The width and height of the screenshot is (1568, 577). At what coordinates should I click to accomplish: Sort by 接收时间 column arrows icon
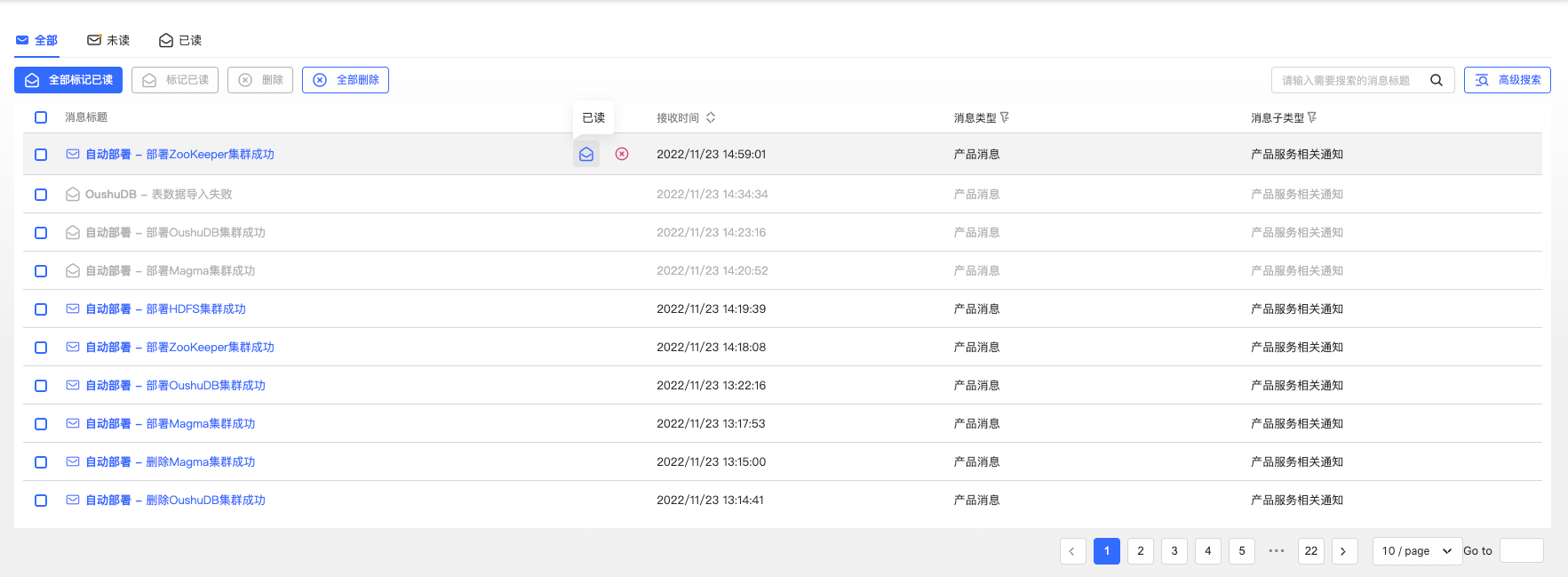click(x=711, y=117)
